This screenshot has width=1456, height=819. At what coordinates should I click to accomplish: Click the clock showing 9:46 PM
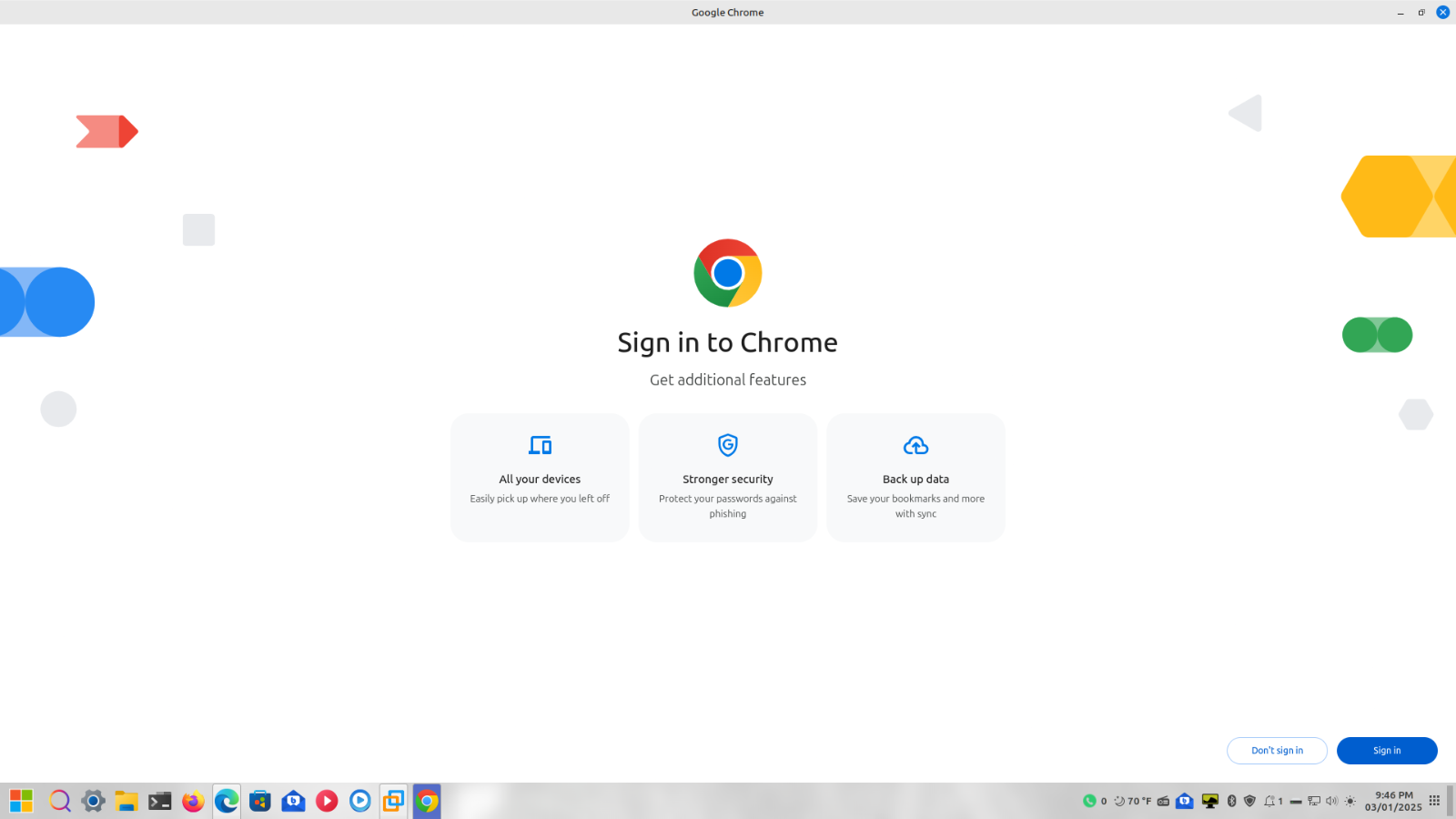click(x=1392, y=801)
